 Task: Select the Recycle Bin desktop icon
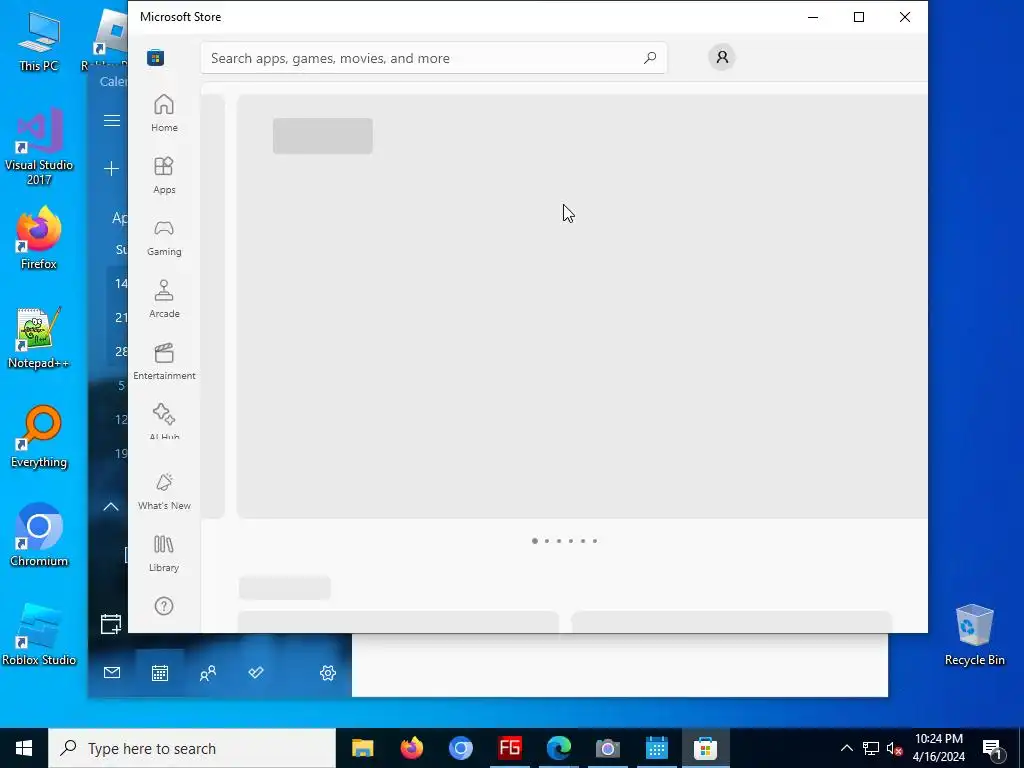click(x=974, y=635)
